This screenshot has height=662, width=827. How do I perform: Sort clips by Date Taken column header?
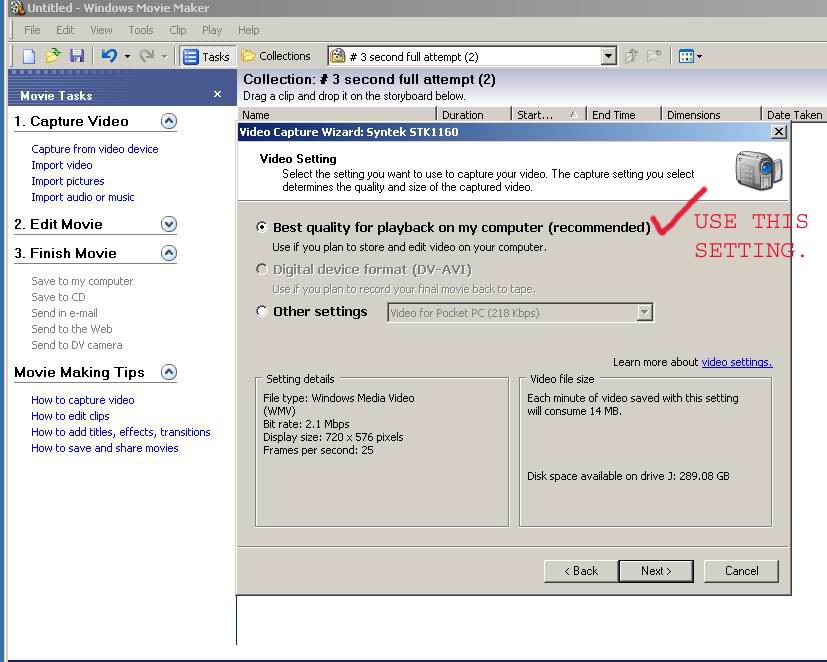(794, 114)
